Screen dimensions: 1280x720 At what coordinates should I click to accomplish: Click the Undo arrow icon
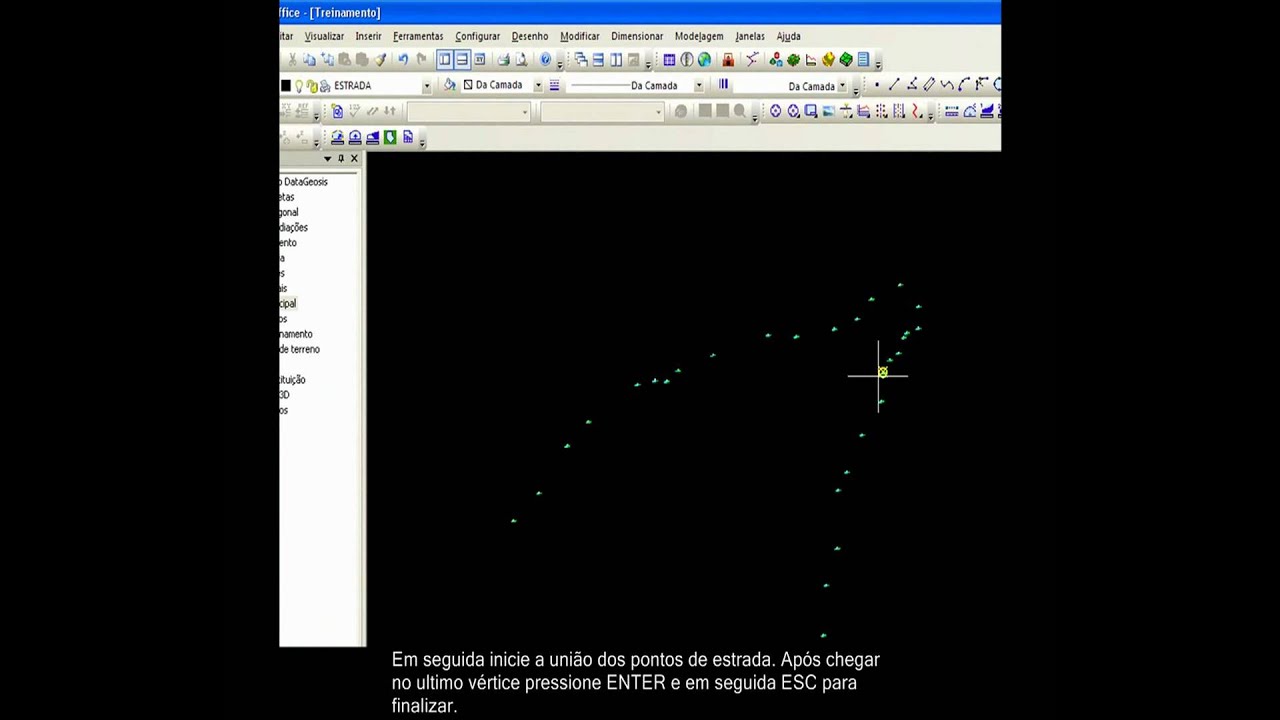point(403,59)
